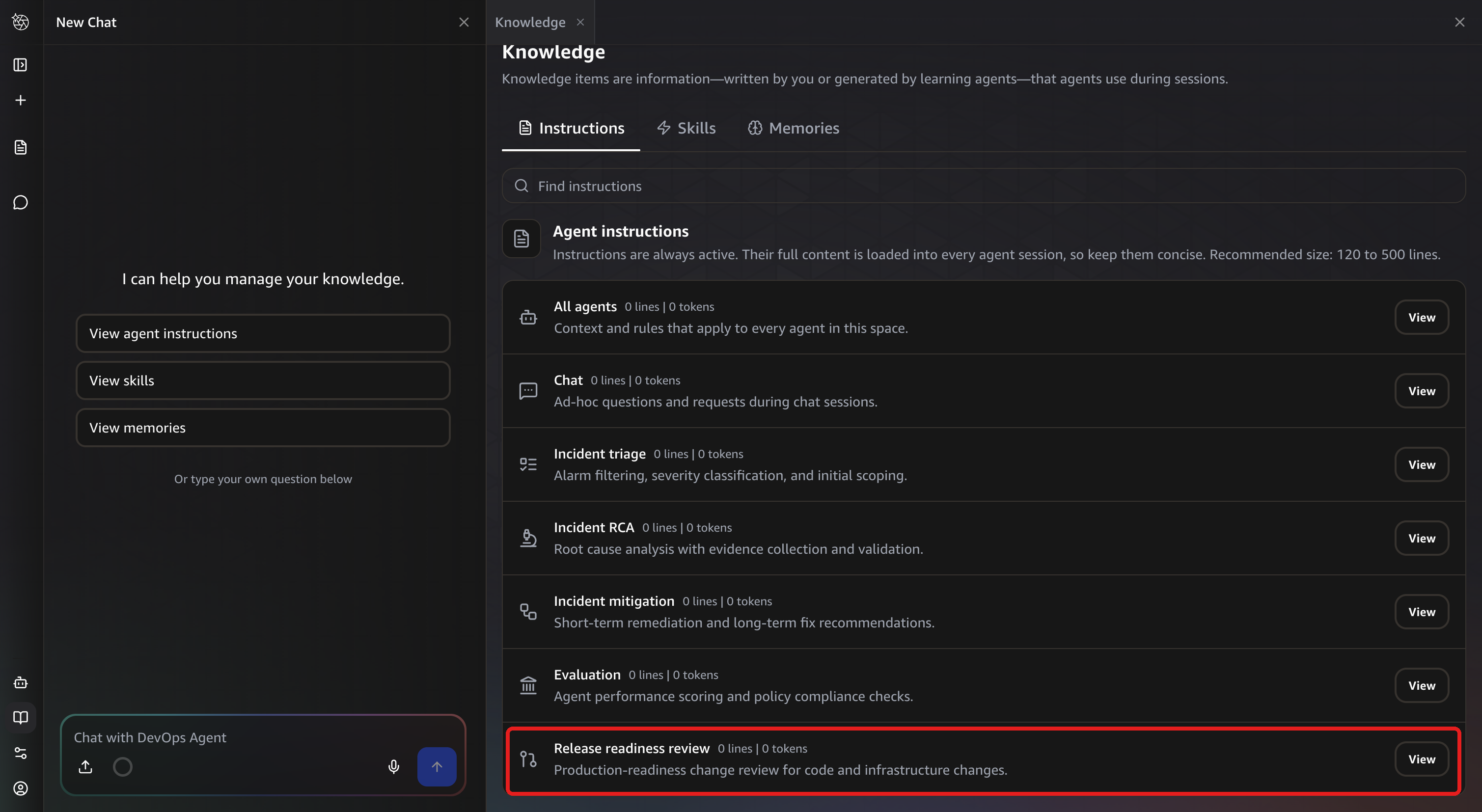
Task: Click 'Or type your own question below' text
Action: pyautogui.click(x=263, y=479)
